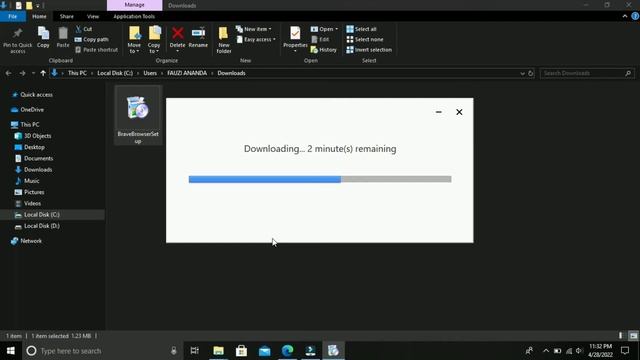Switch to the View ribbon tab
This screenshot has height=360, width=640.
[x=93, y=16]
